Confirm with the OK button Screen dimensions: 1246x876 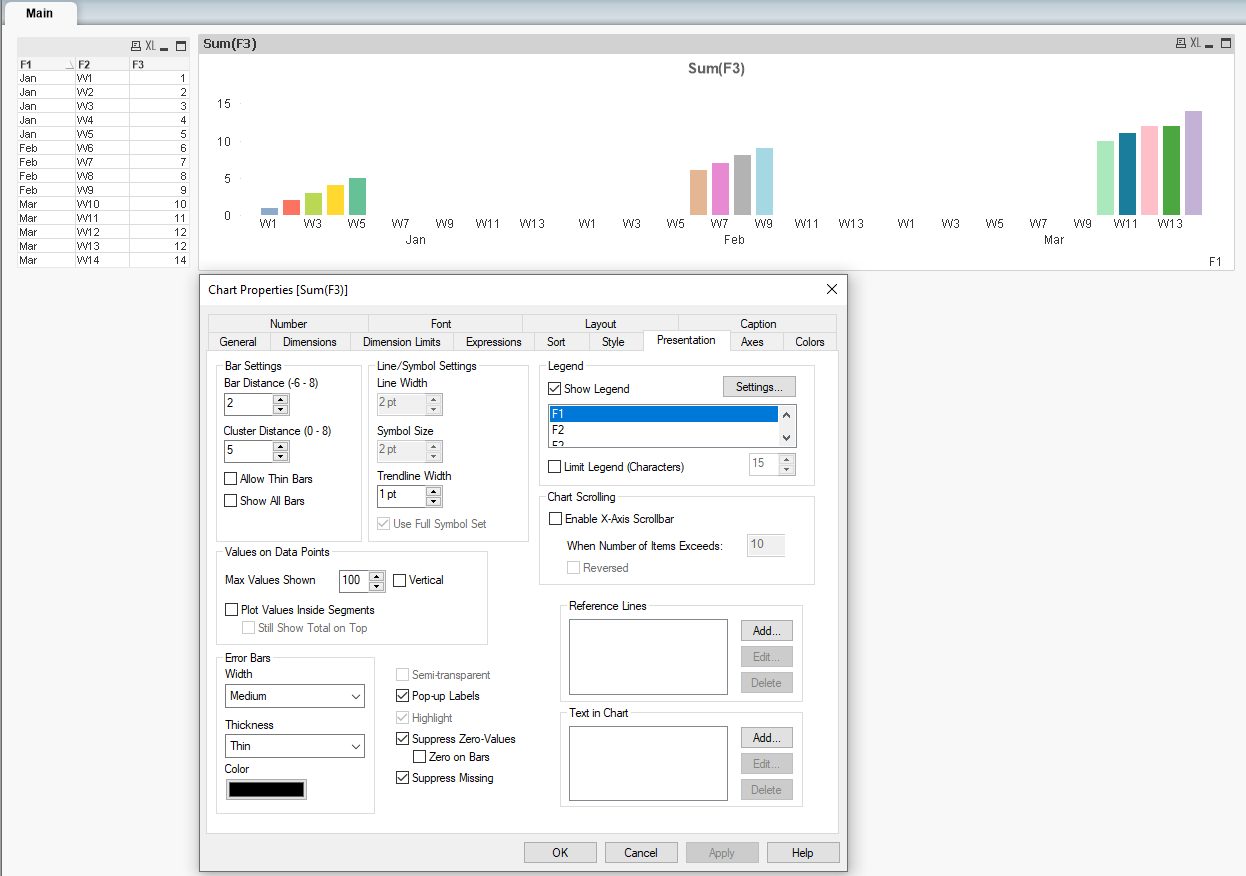pos(560,853)
